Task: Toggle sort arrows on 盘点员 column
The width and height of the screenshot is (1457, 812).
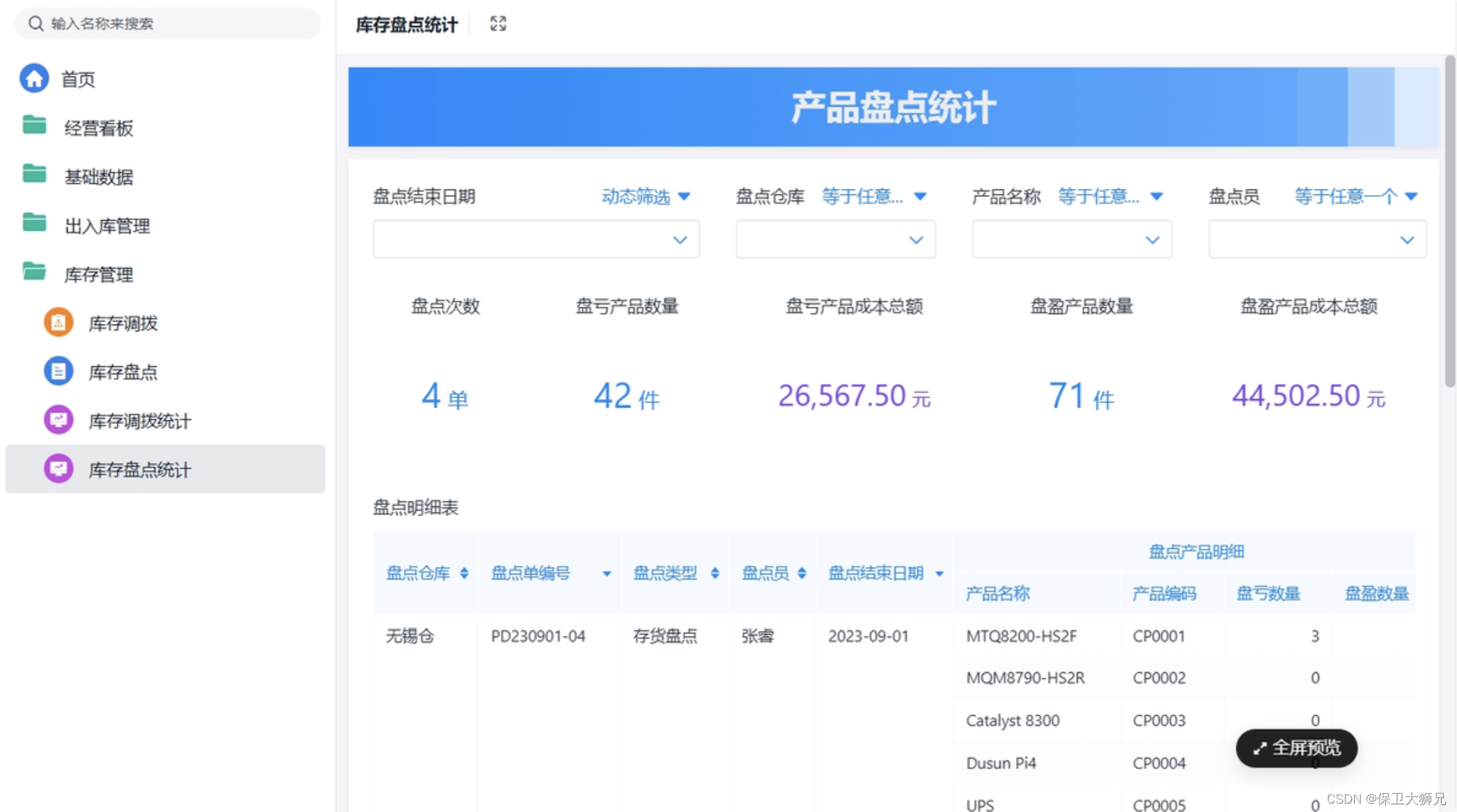Action: coord(802,573)
